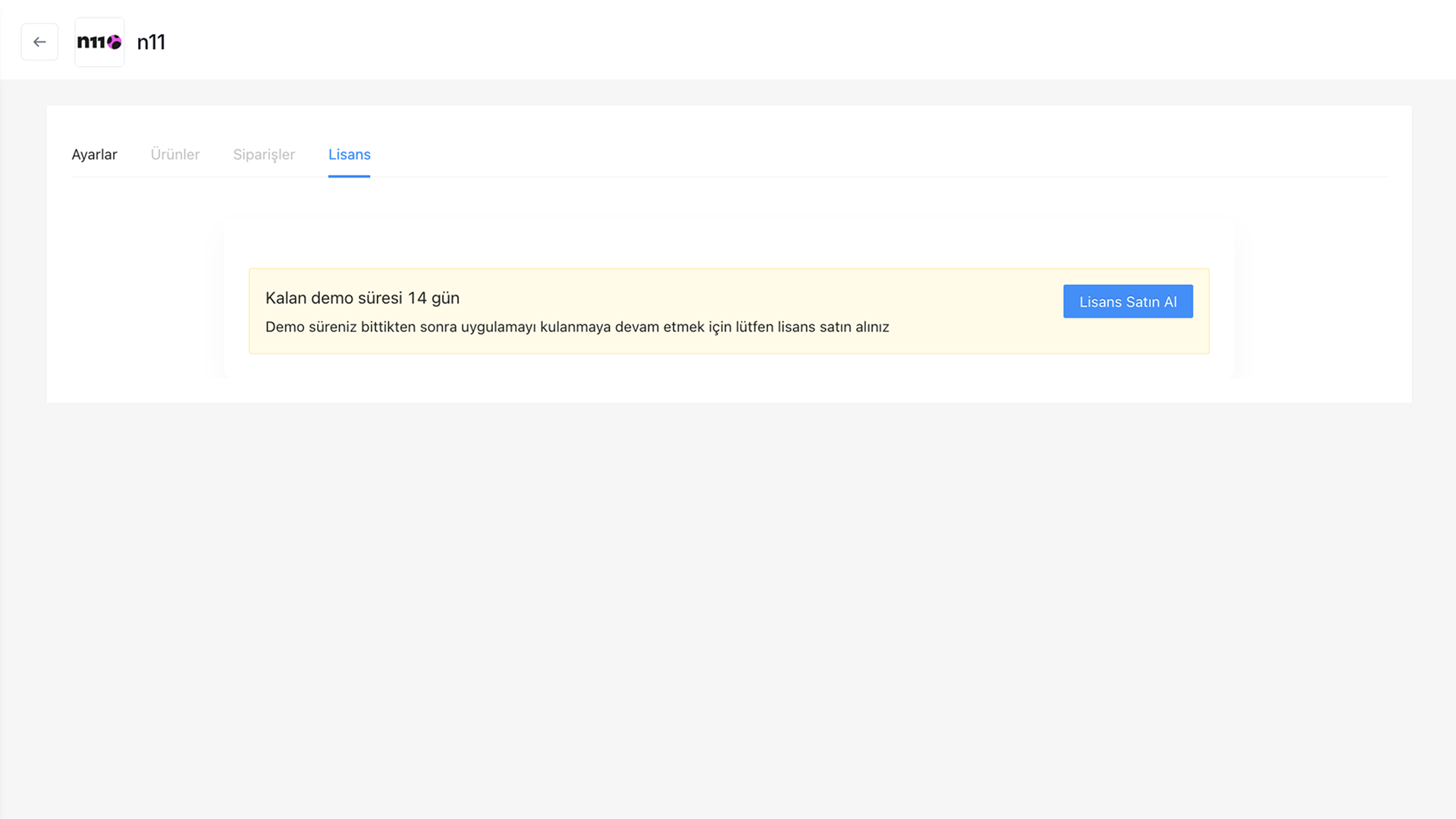The image size is (1456, 819).
Task: Click the Lisans Satın Al button
Action: [x=1128, y=302]
